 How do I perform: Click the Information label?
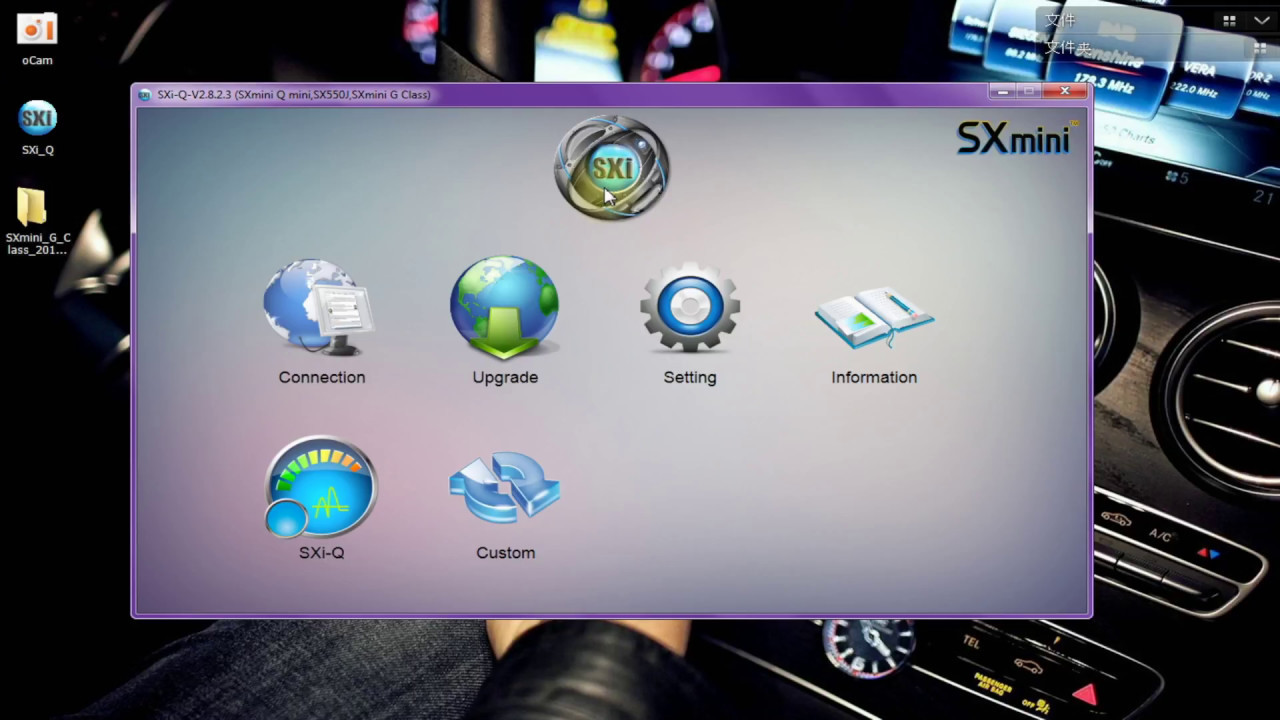[x=874, y=377]
